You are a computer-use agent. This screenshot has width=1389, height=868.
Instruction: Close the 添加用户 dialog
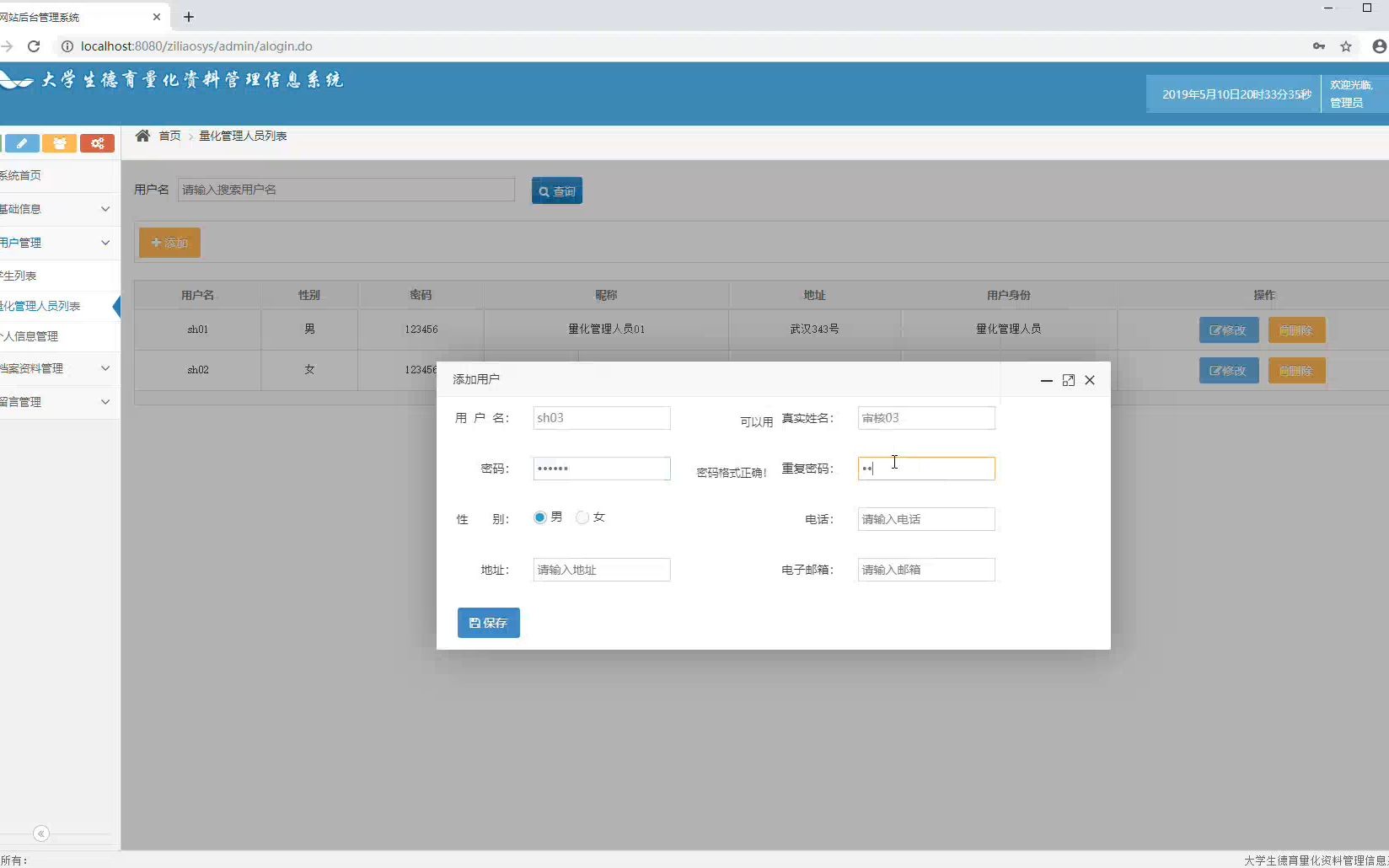(1090, 380)
